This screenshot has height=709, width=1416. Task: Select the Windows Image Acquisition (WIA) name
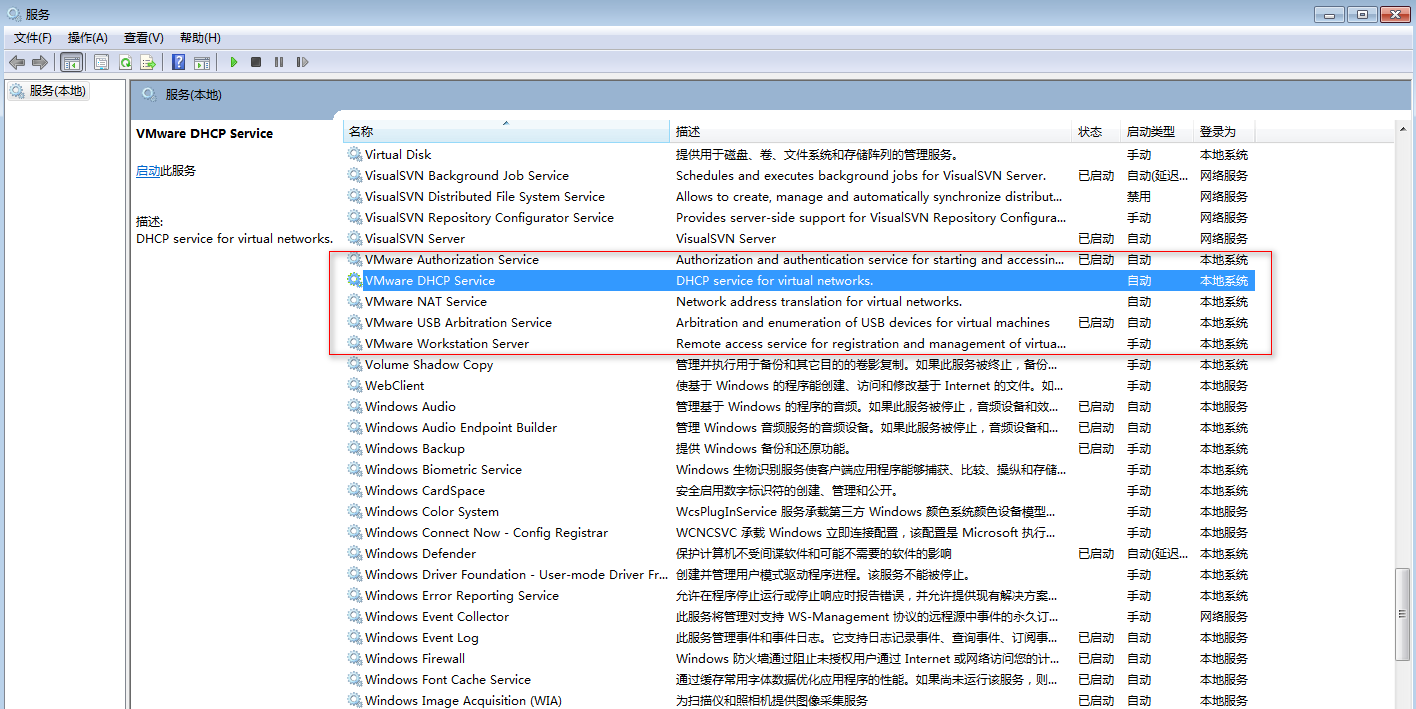click(x=463, y=700)
